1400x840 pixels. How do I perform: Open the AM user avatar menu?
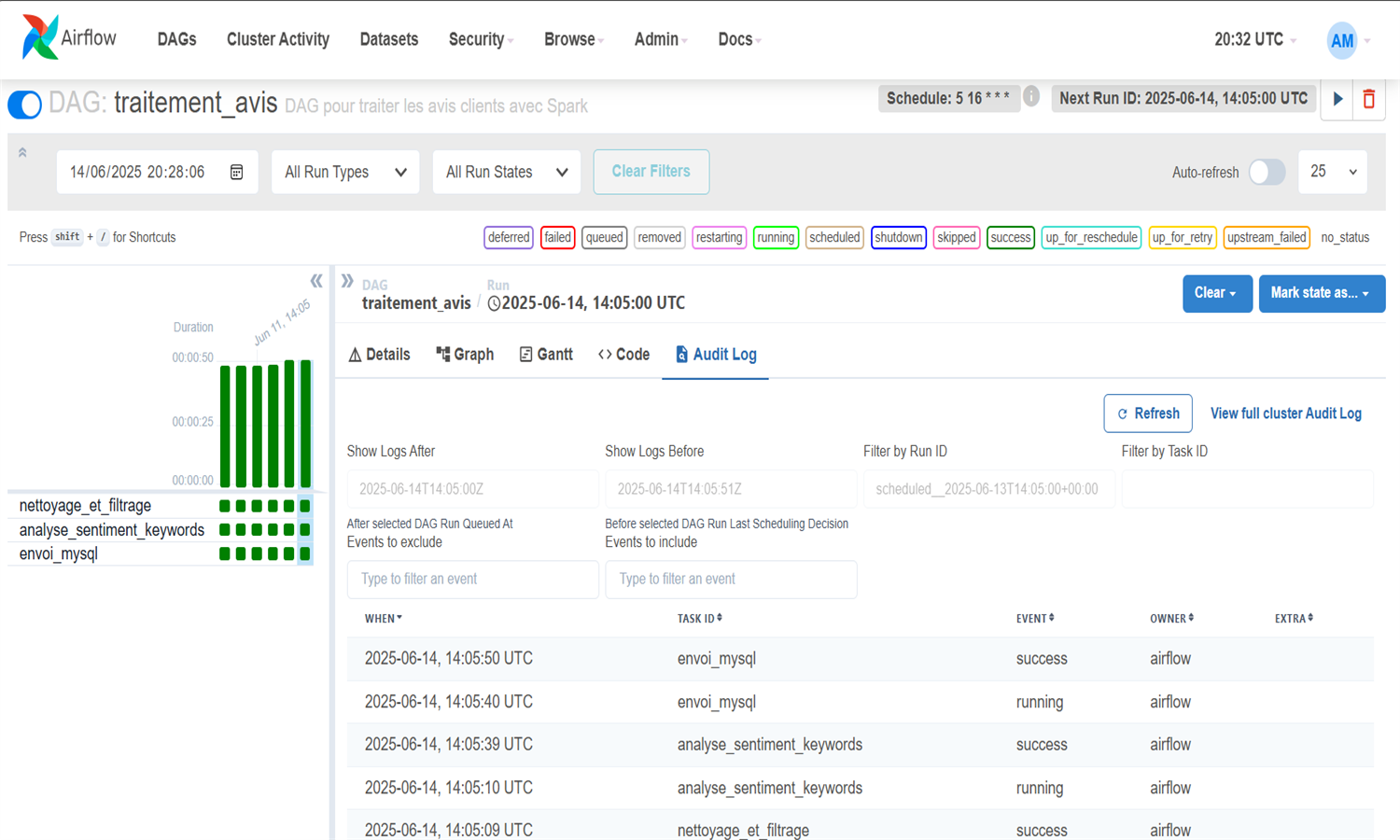tap(1341, 40)
